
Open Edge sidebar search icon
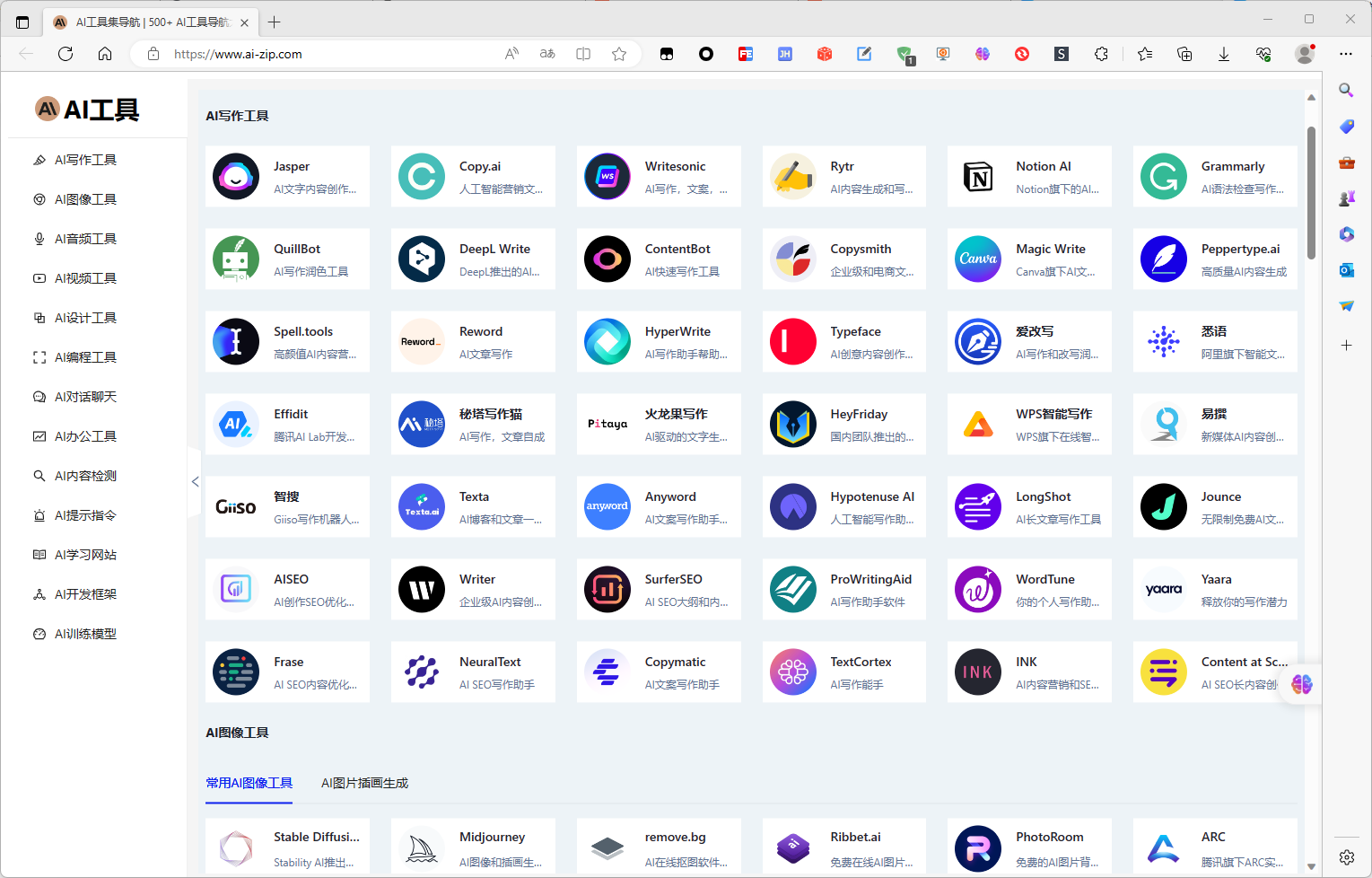click(x=1347, y=90)
